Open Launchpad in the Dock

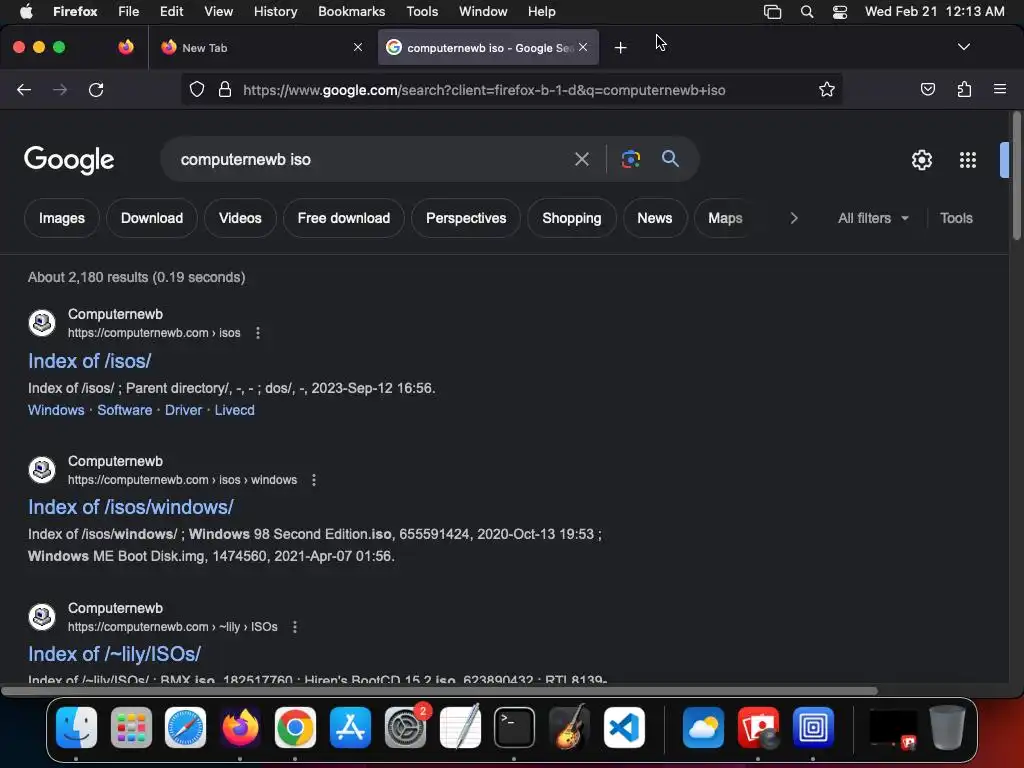[131, 728]
